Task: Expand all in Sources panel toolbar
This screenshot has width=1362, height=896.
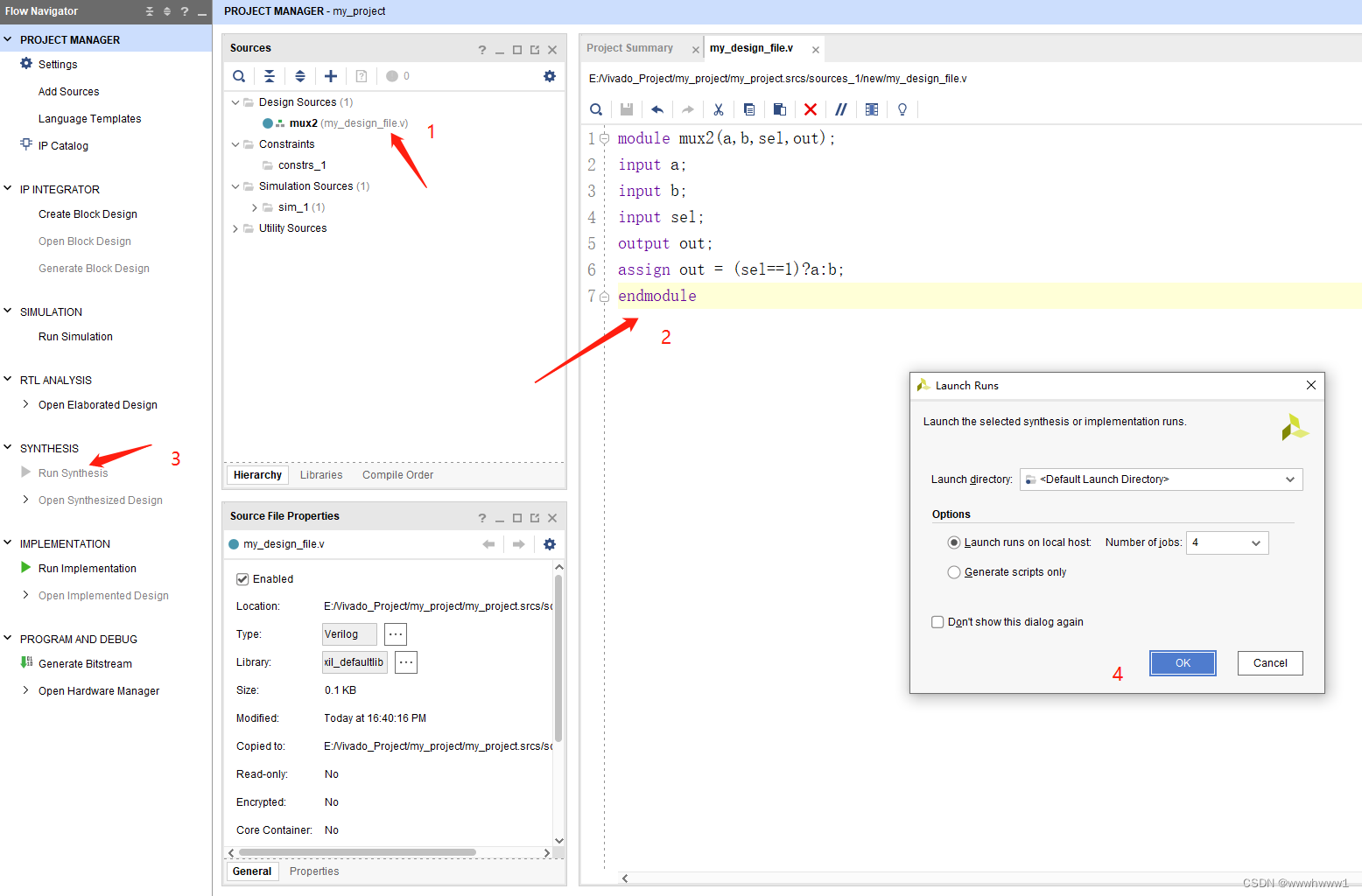Action: 300,76
